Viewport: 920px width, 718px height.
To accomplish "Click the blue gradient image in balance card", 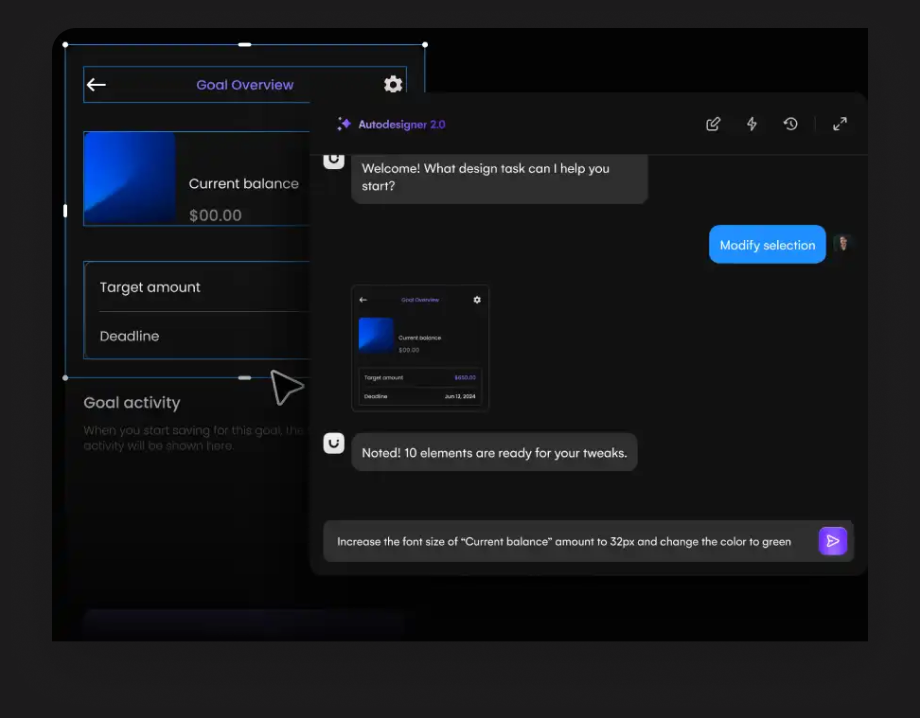I will (130, 178).
